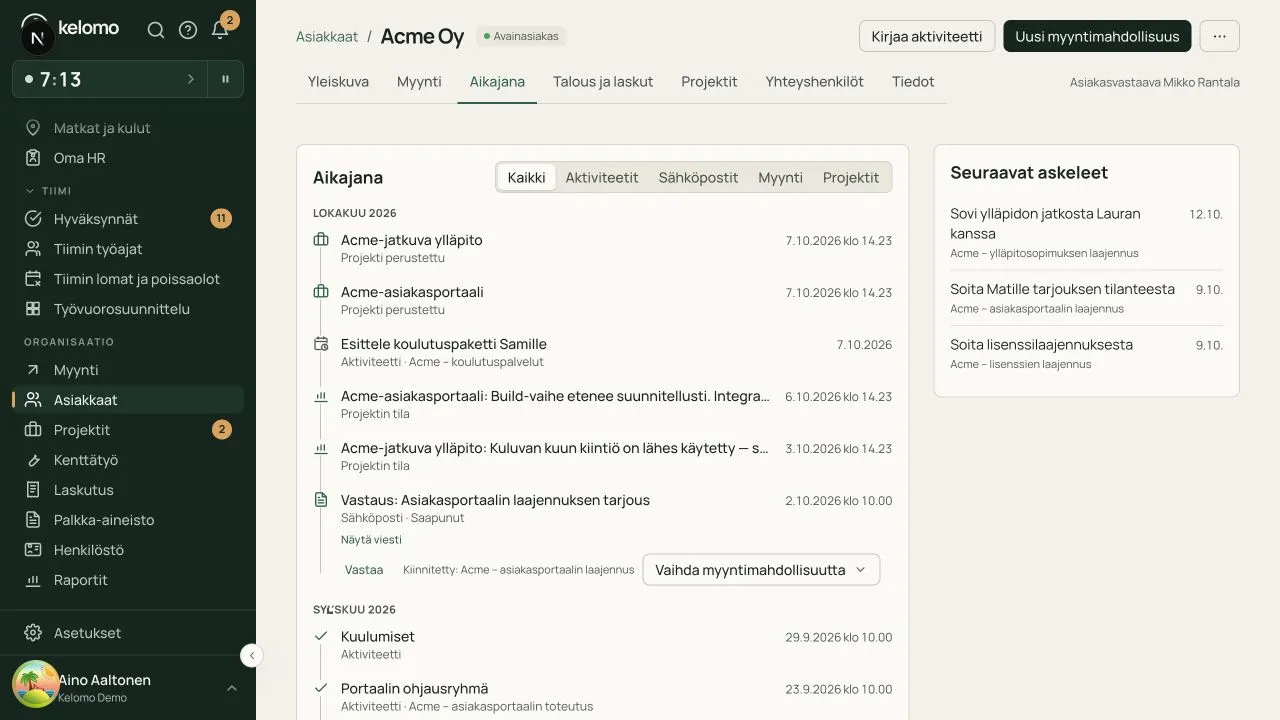The height and width of the screenshot is (720, 1280).
Task: Open the help question mark icon
Action: [188, 30]
